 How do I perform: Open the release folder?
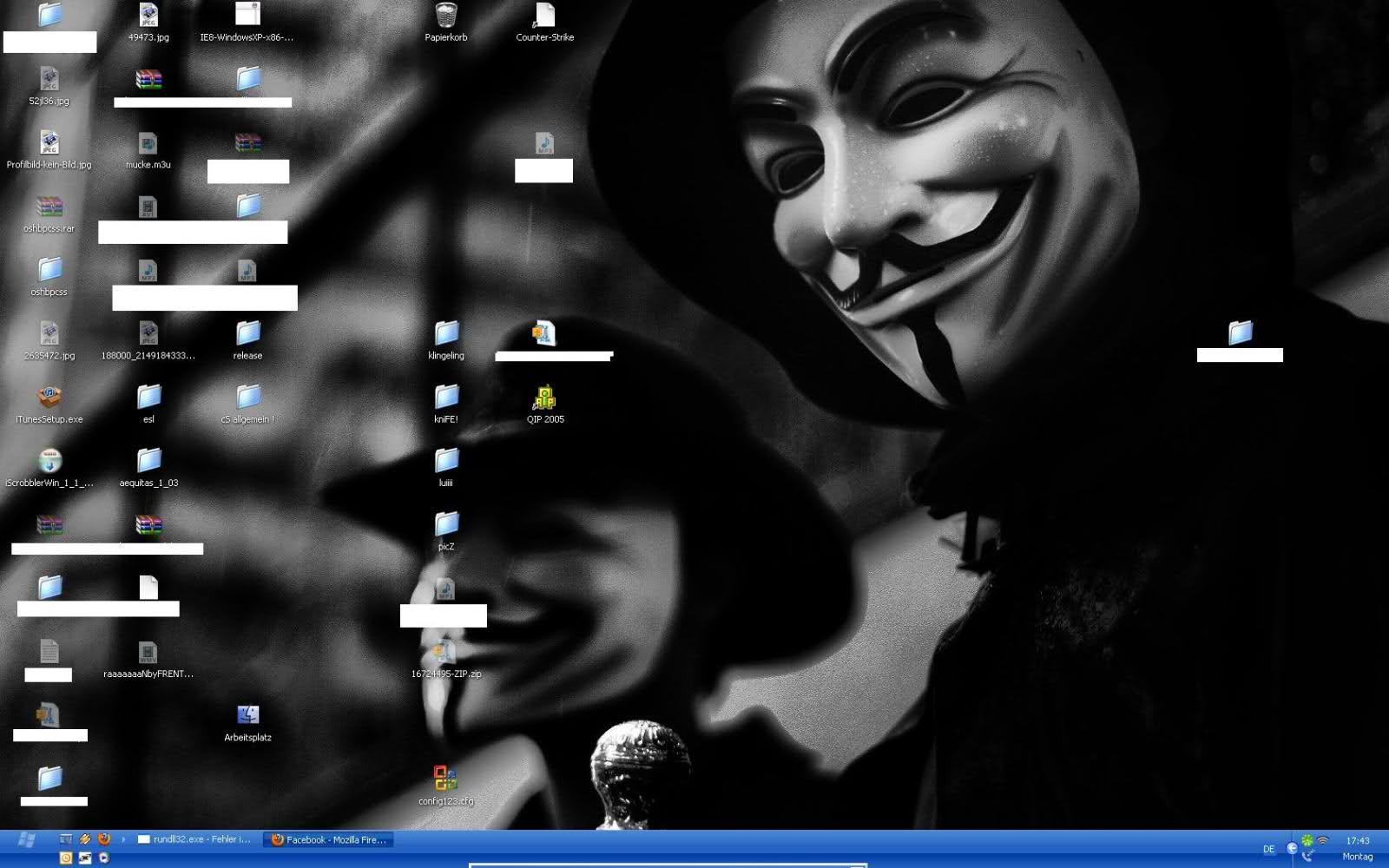248,334
